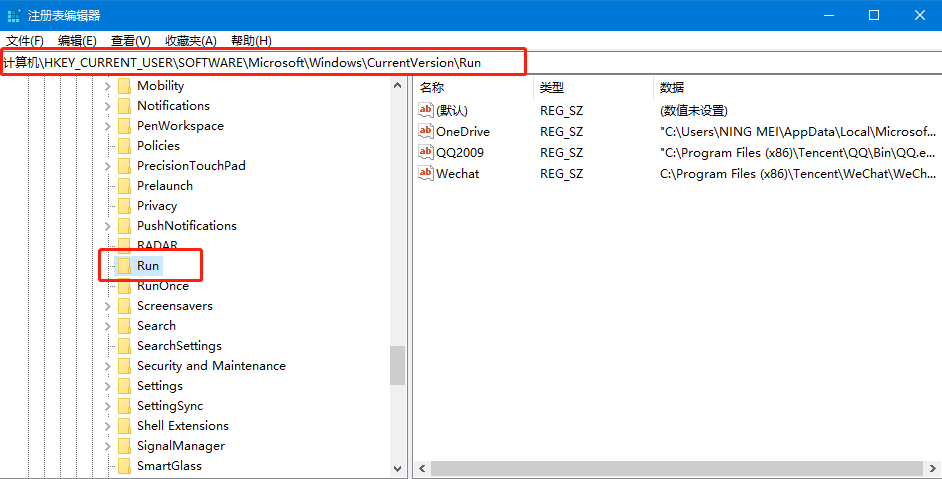Open the 文件(F) menu
The image size is (942, 479).
pos(25,41)
